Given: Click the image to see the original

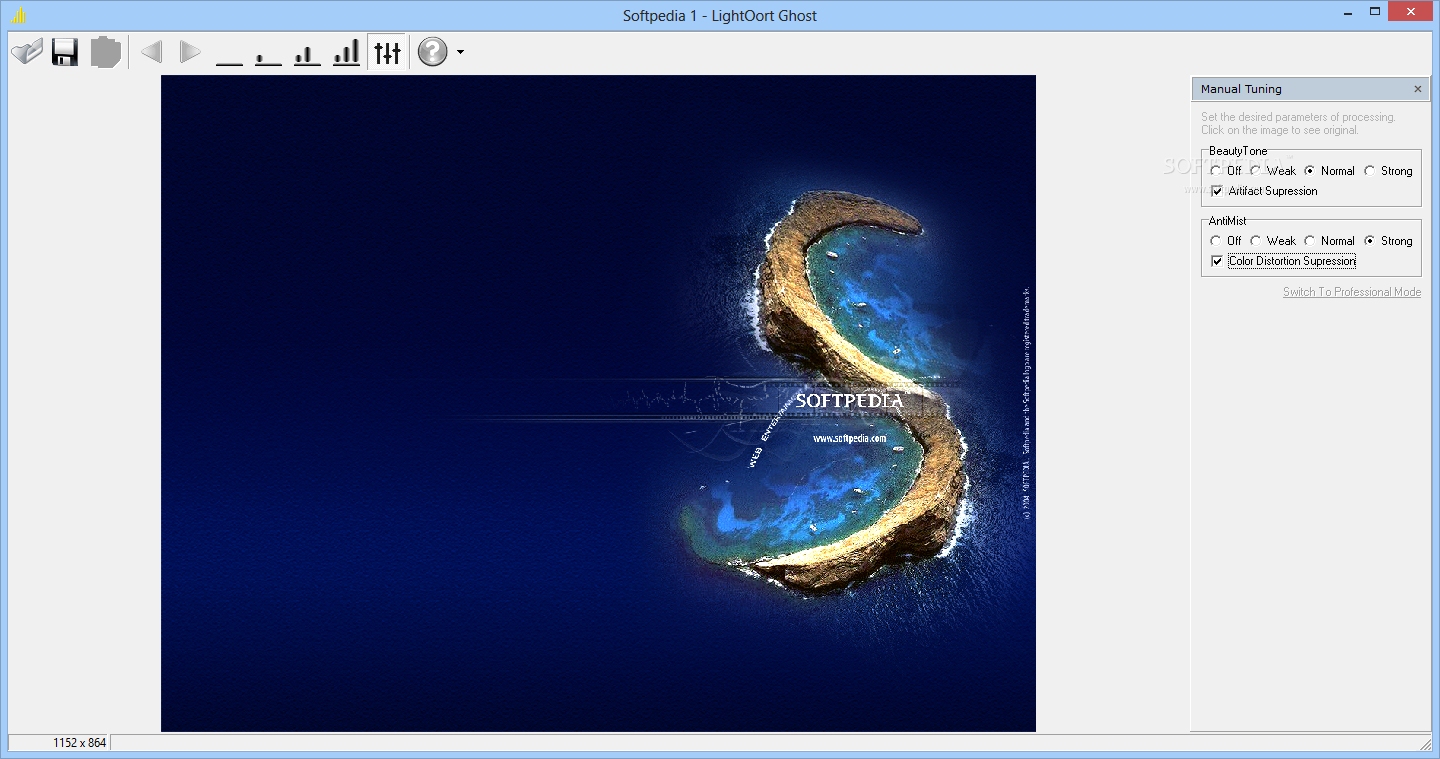Looking at the screenshot, I should coord(598,403).
